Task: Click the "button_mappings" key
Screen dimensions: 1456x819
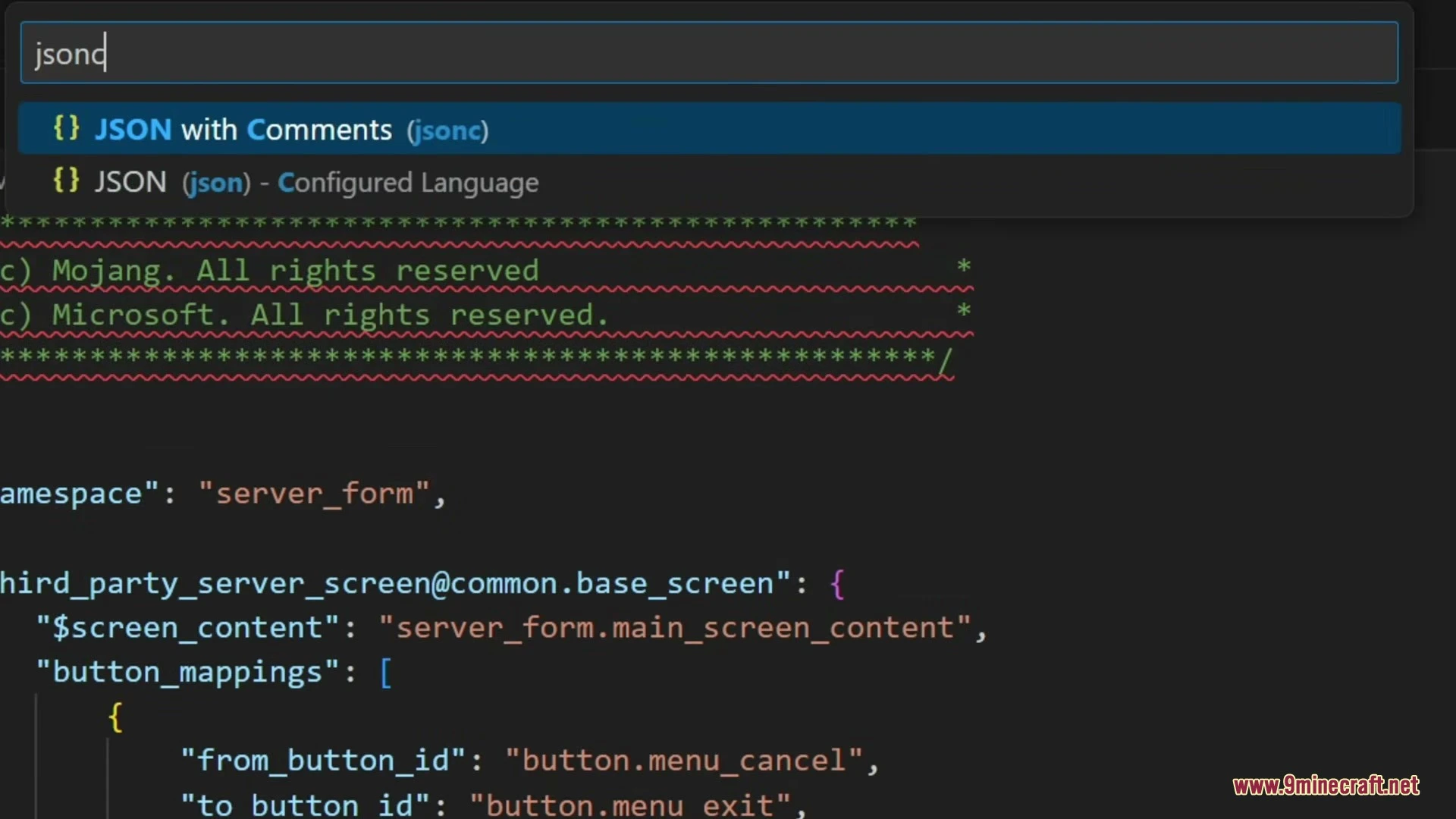Action: pyautogui.click(x=187, y=672)
